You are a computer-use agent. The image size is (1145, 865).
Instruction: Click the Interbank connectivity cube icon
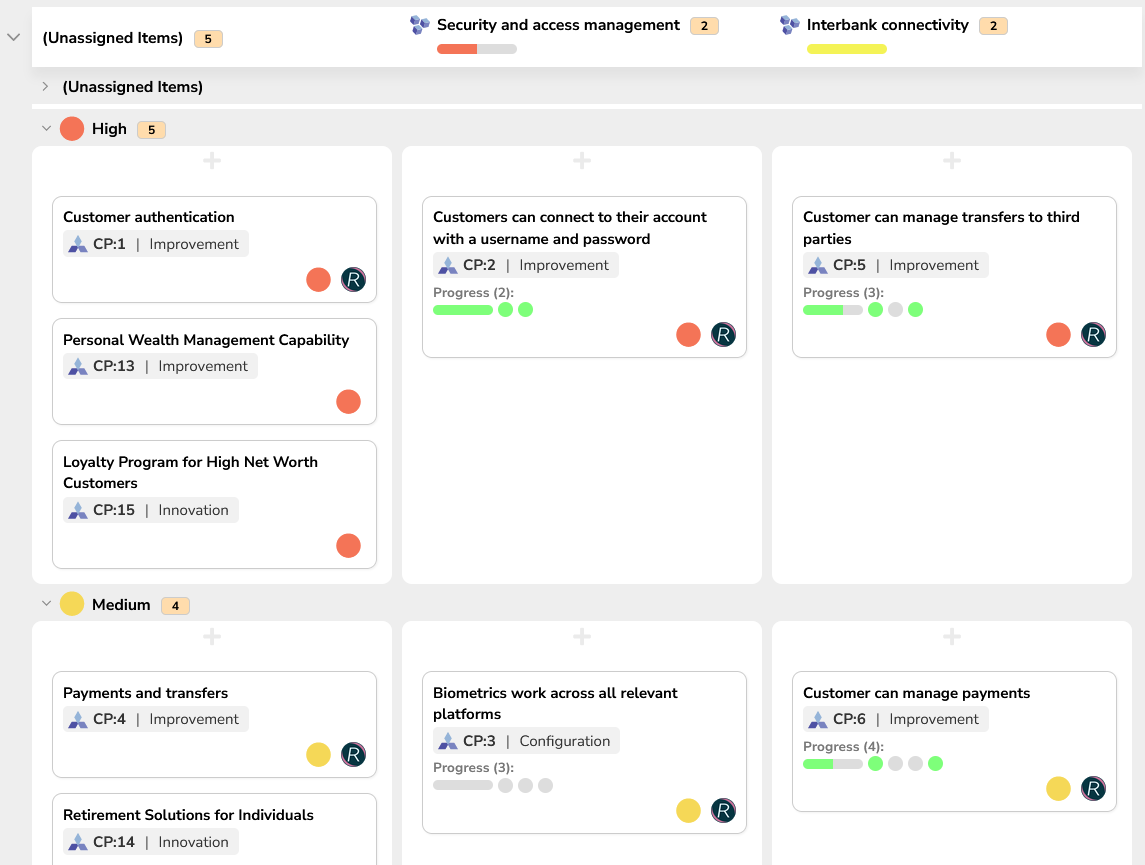(790, 25)
